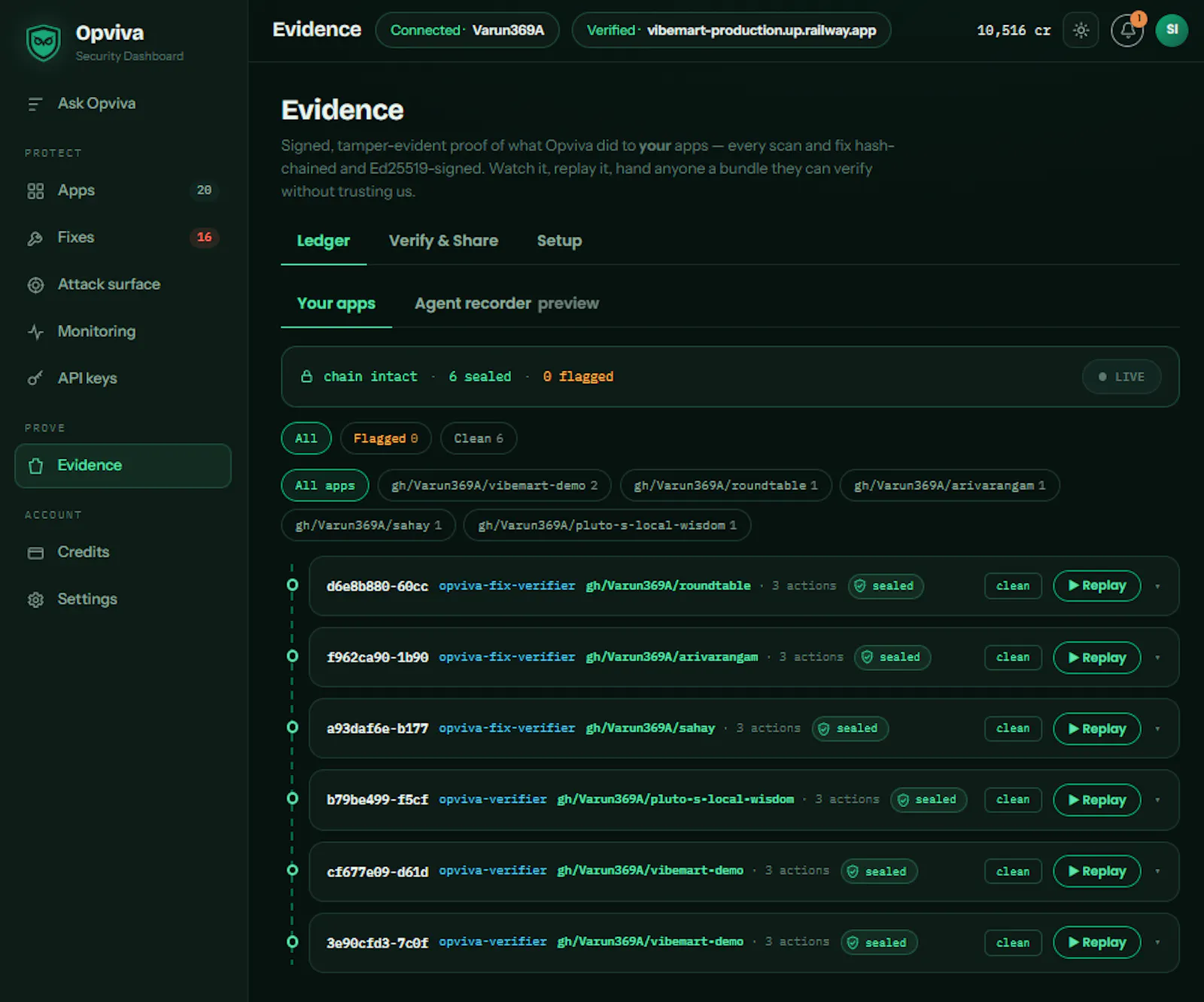Click timeline node for 3e90cfd3-7c0f
The height and width of the screenshot is (1002, 1204).
(293, 942)
